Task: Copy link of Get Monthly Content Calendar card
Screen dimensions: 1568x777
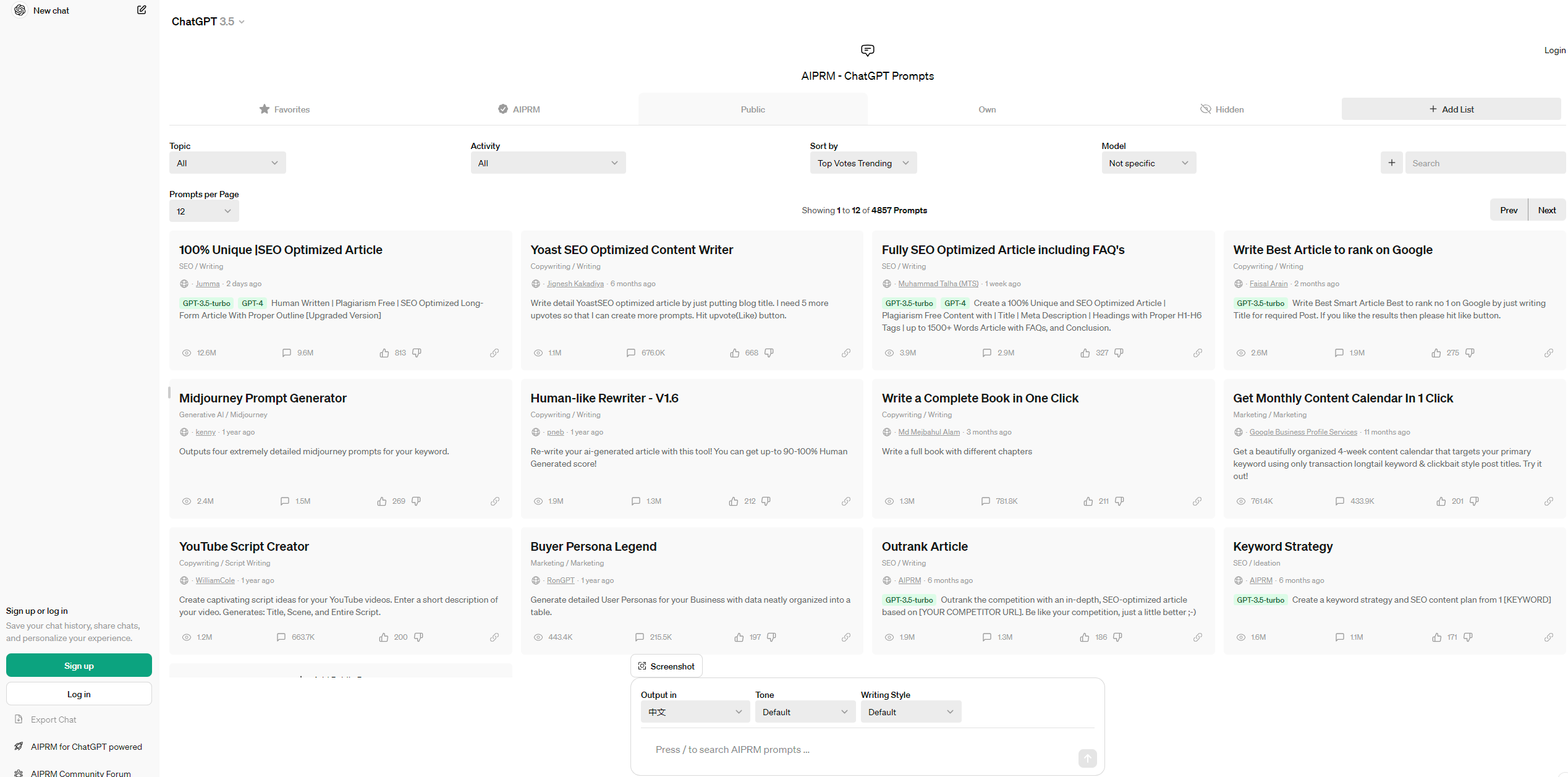Action: (1549, 501)
